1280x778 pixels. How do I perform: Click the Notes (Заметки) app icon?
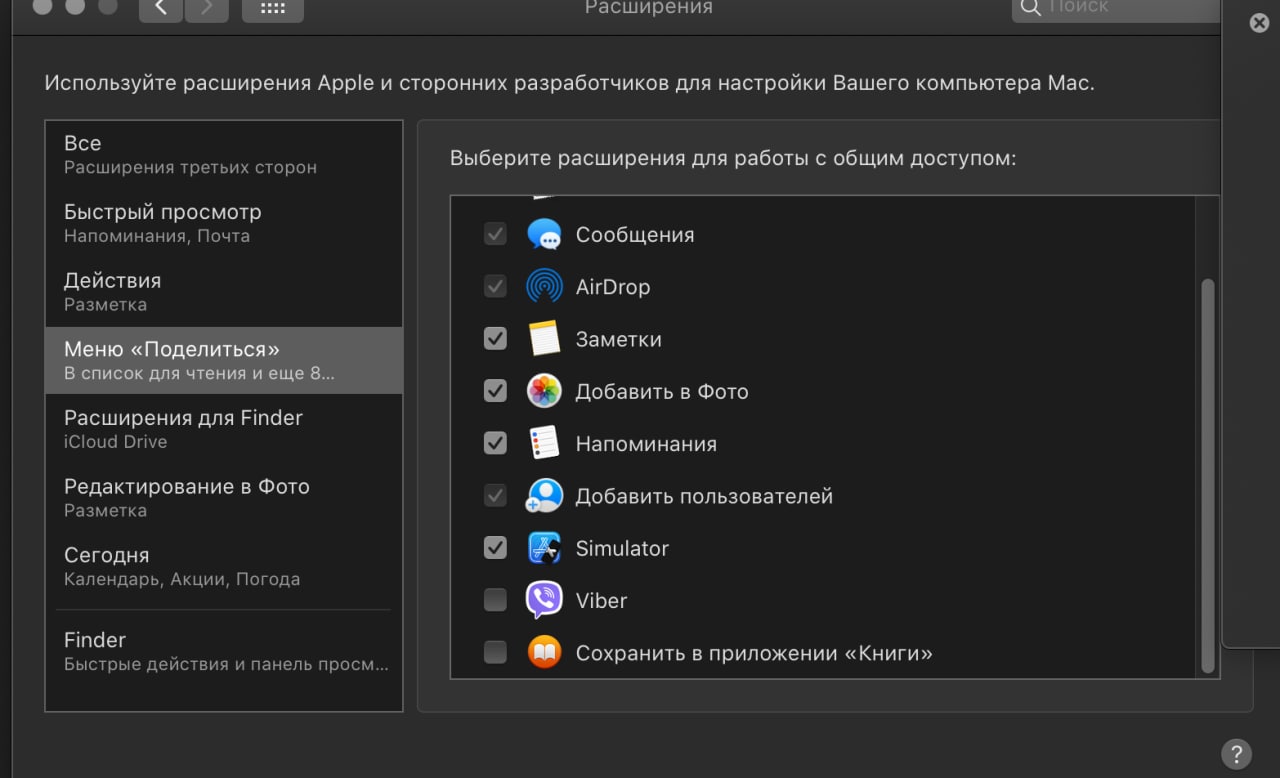(x=544, y=339)
